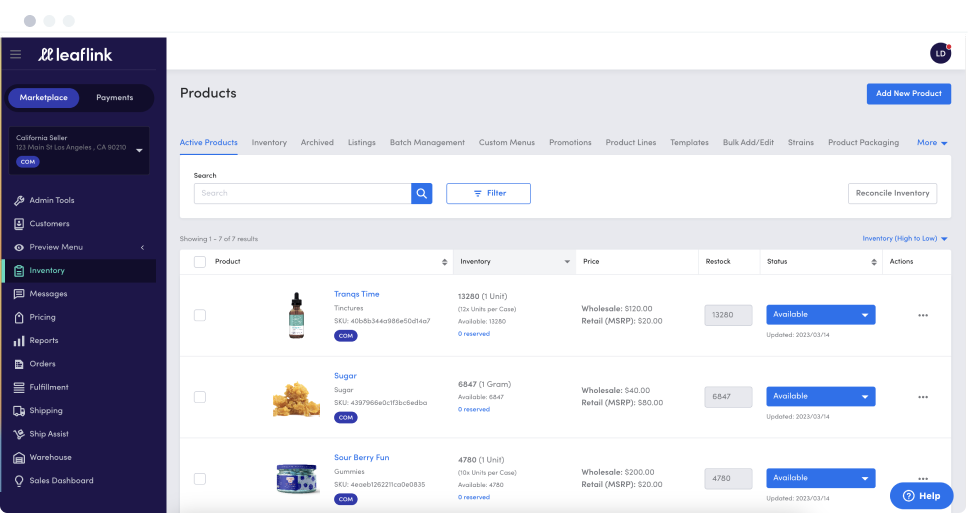
Task: Open the Bulk Add/Edit tab
Action: (x=748, y=143)
